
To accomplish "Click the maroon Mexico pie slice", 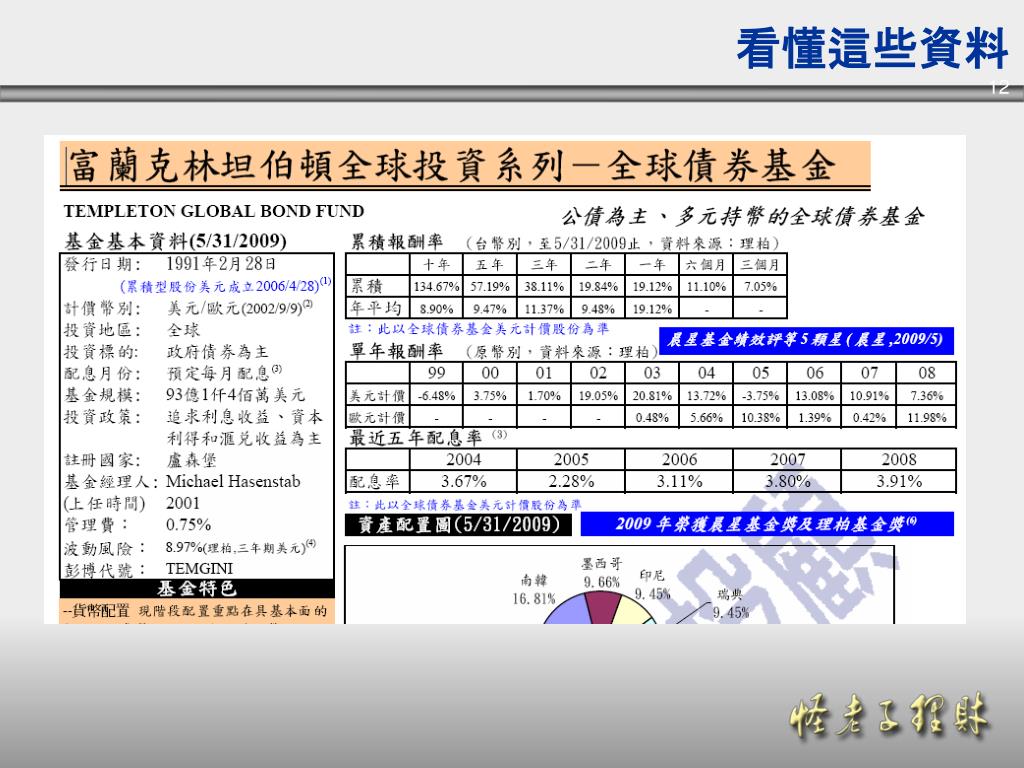I will point(603,607).
